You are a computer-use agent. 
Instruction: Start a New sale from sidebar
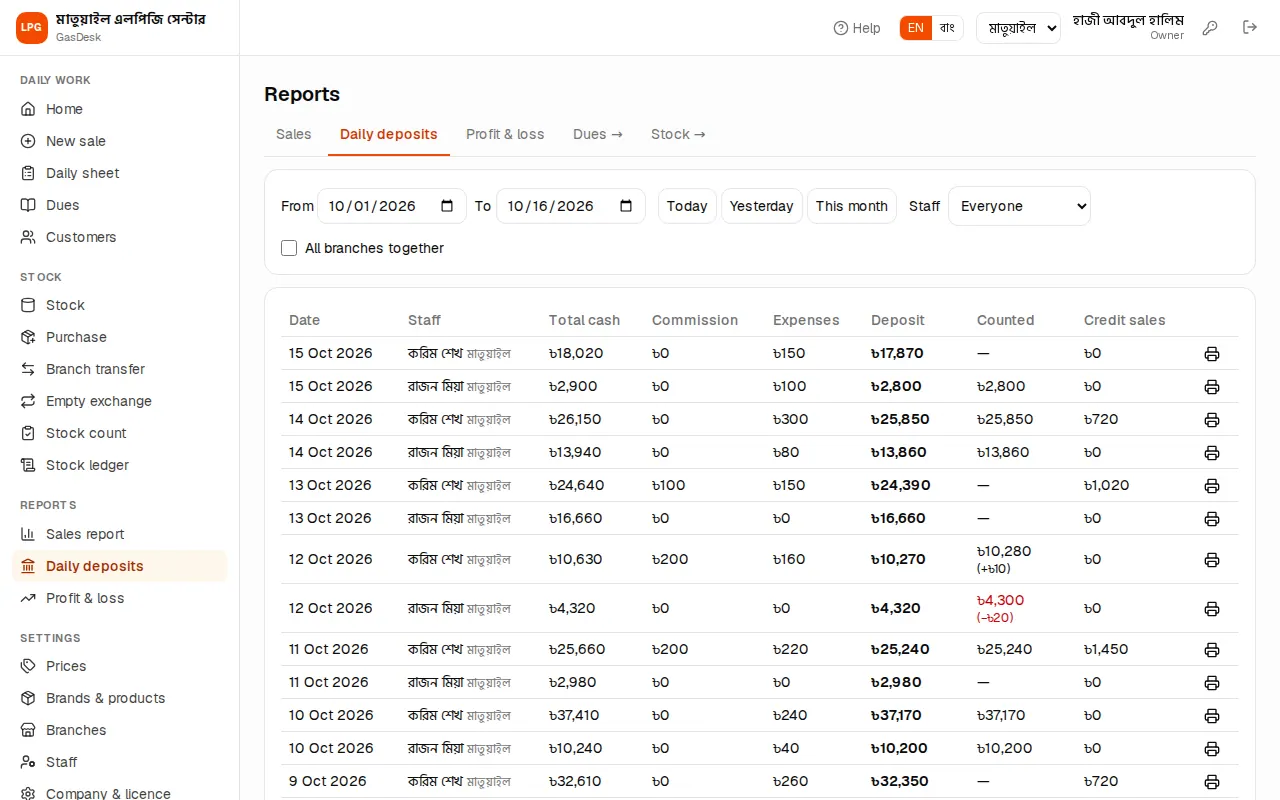120,141
